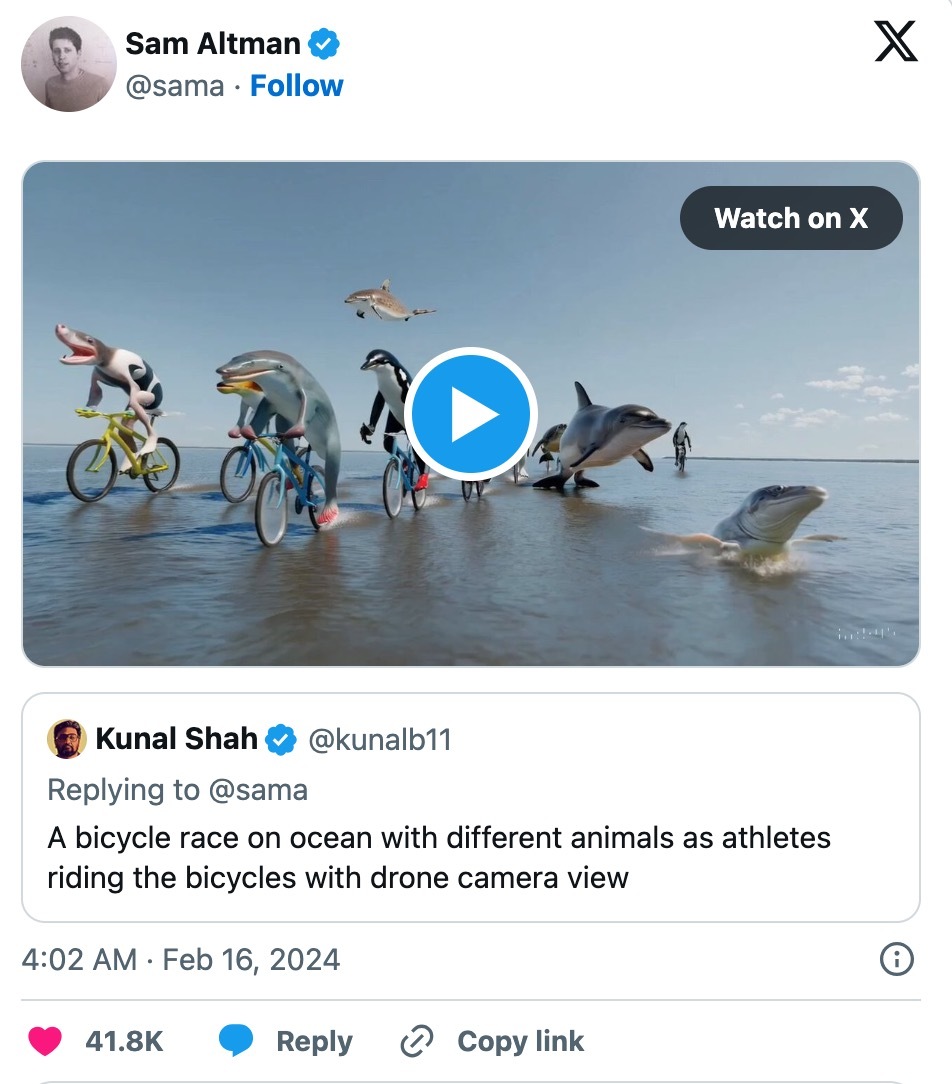Click Kunal Shah's small profile picture
952x1084 pixels.
(67, 739)
